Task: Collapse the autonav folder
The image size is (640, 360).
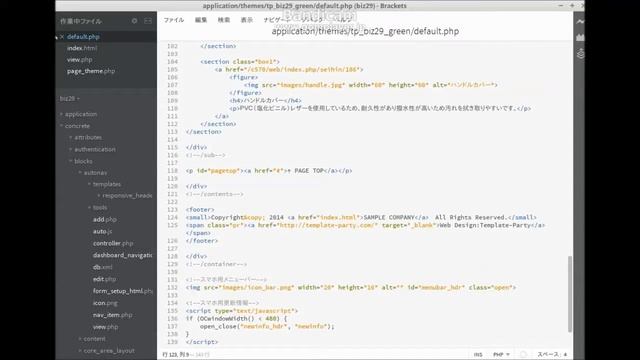Action: (95, 173)
